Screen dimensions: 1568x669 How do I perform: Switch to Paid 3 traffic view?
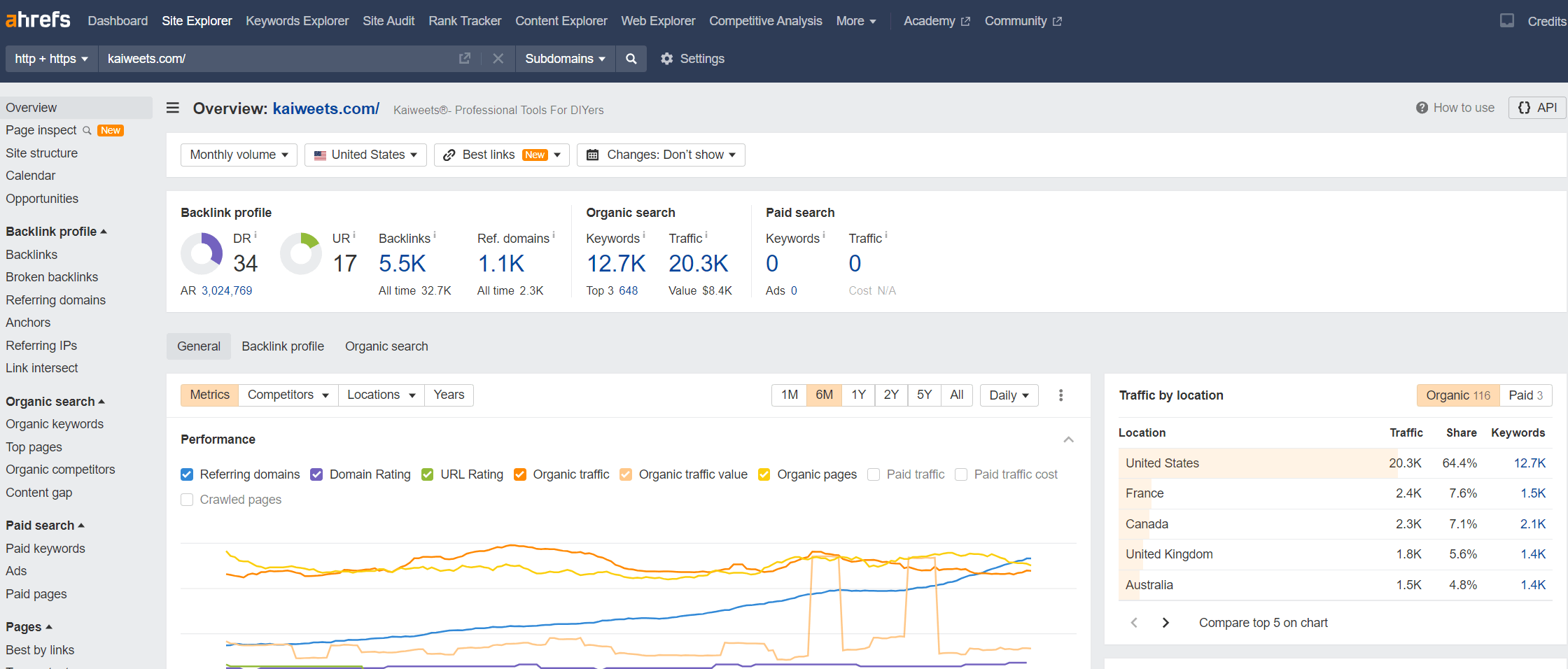coord(1526,395)
